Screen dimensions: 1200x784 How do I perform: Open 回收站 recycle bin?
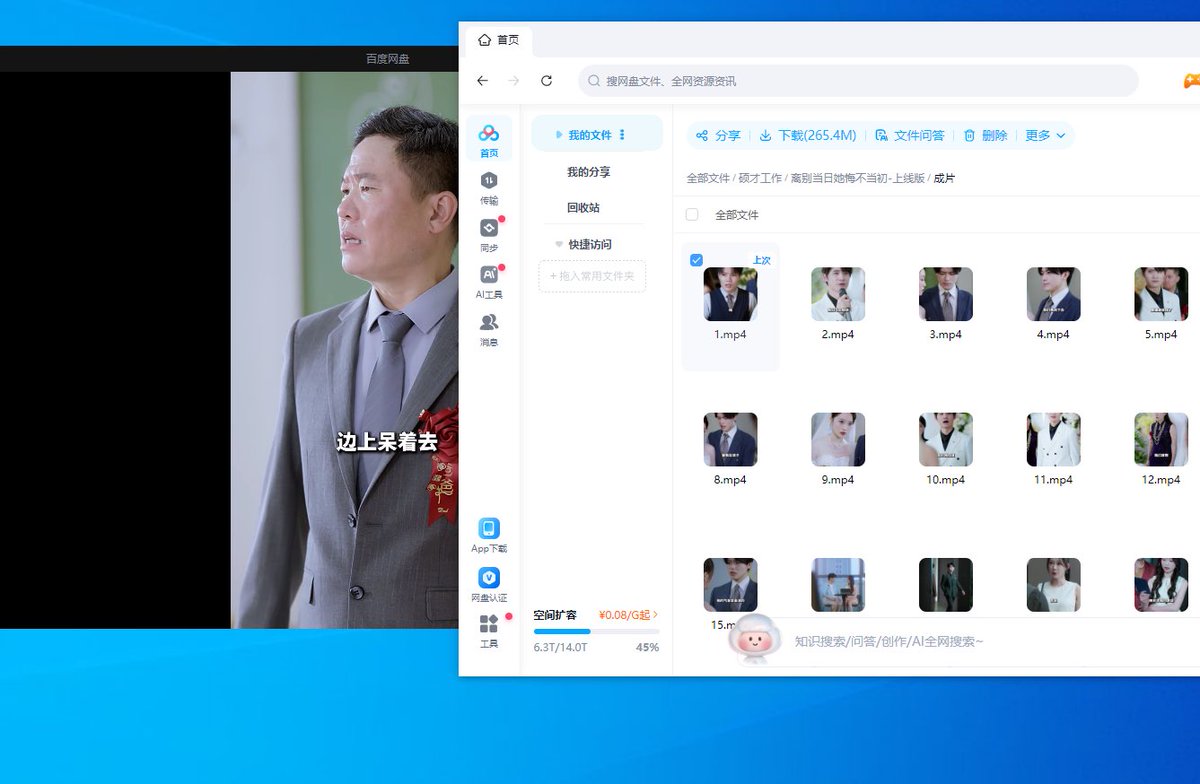click(583, 208)
